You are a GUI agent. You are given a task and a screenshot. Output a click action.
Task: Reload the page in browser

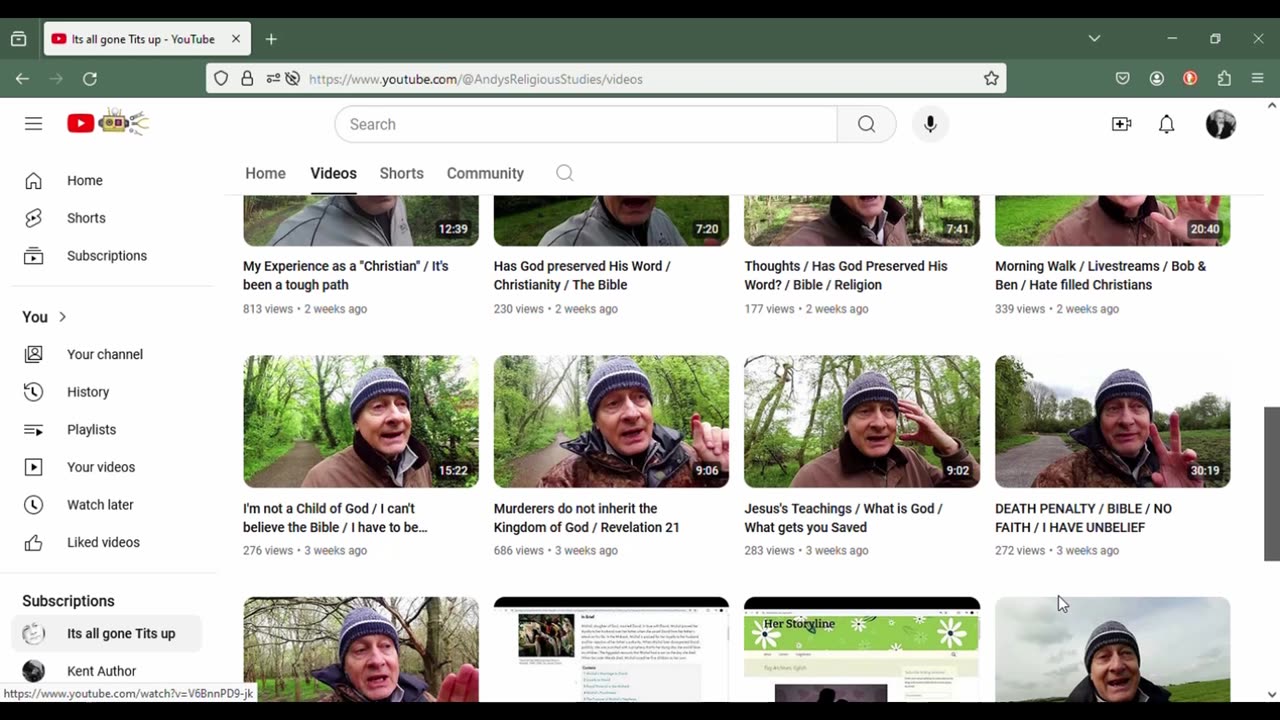90,78
